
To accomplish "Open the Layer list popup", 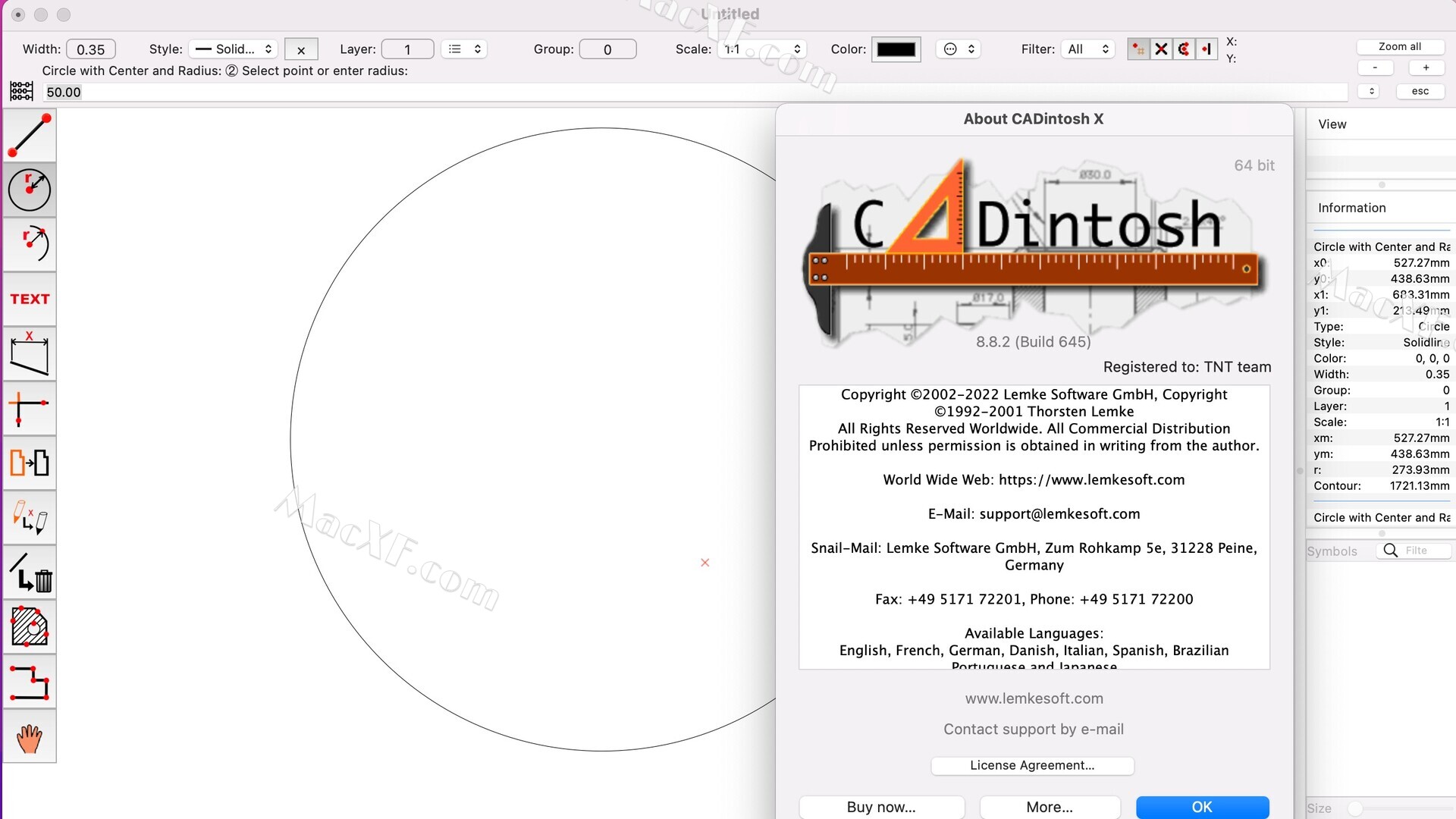I will point(464,49).
